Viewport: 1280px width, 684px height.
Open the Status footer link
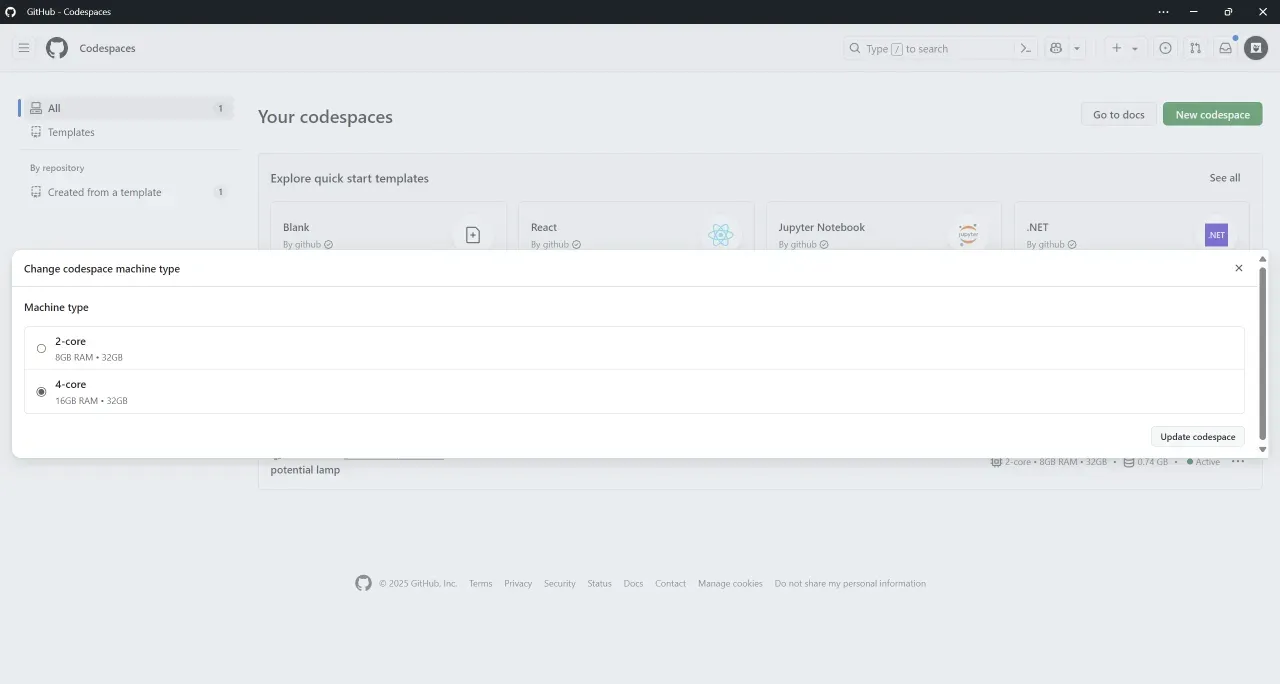(599, 584)
